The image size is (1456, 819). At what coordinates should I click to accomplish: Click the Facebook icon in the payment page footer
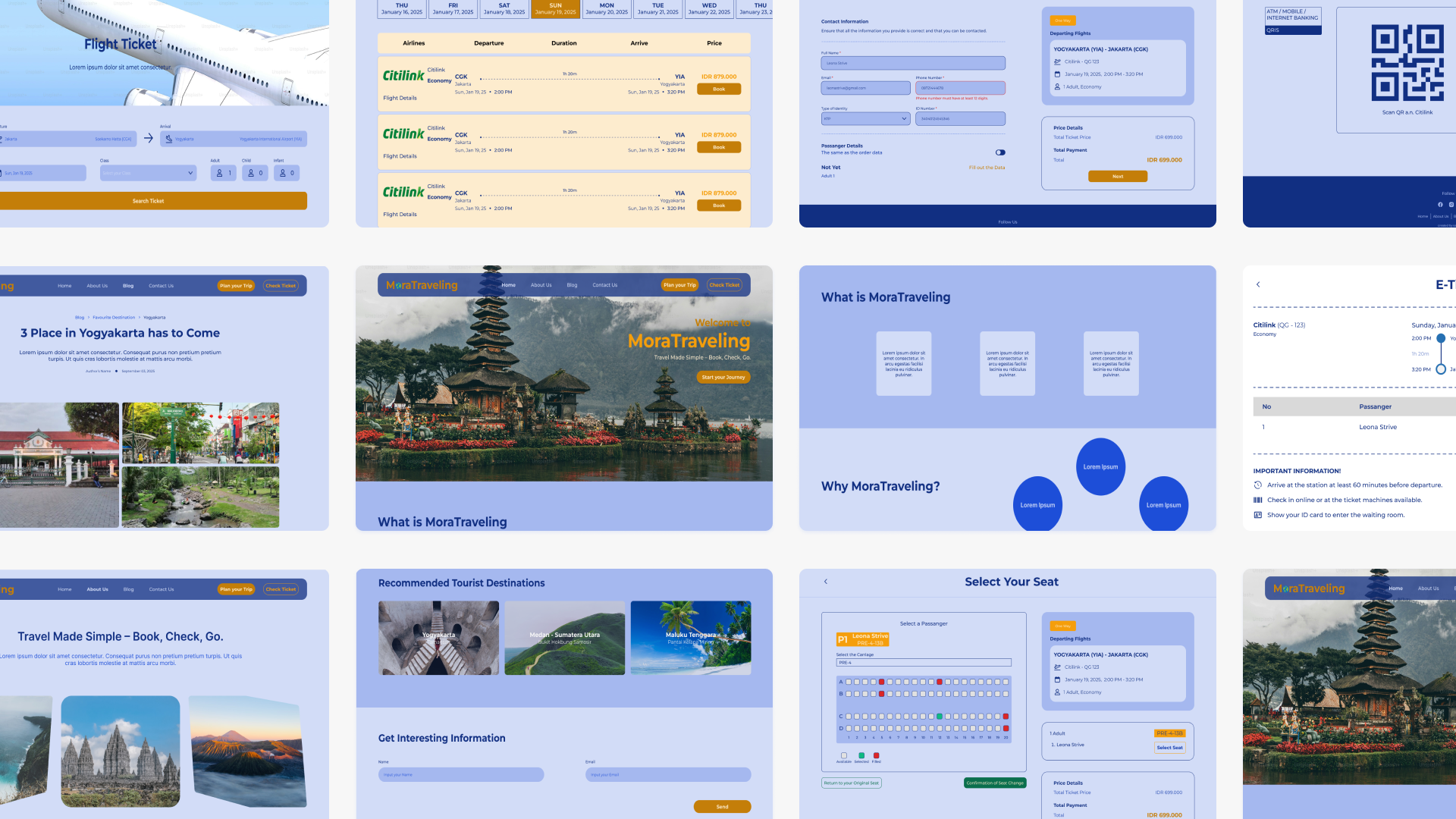(x=1440, y=205)
